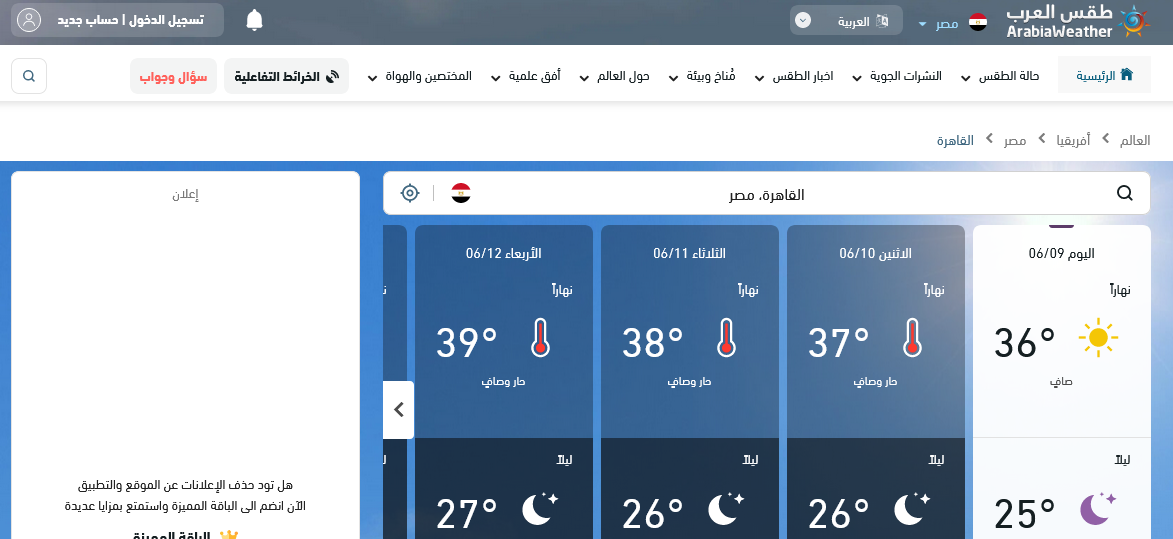Click the notification bell icon
This screenshot has width=1173, height=539.
[x=255, y=20]
